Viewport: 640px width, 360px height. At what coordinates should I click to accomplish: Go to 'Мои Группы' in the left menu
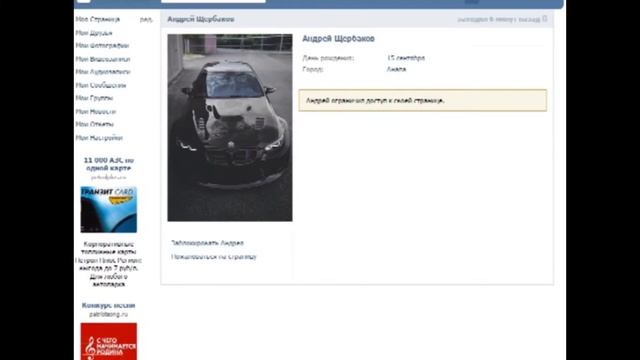tap(94, 98)
